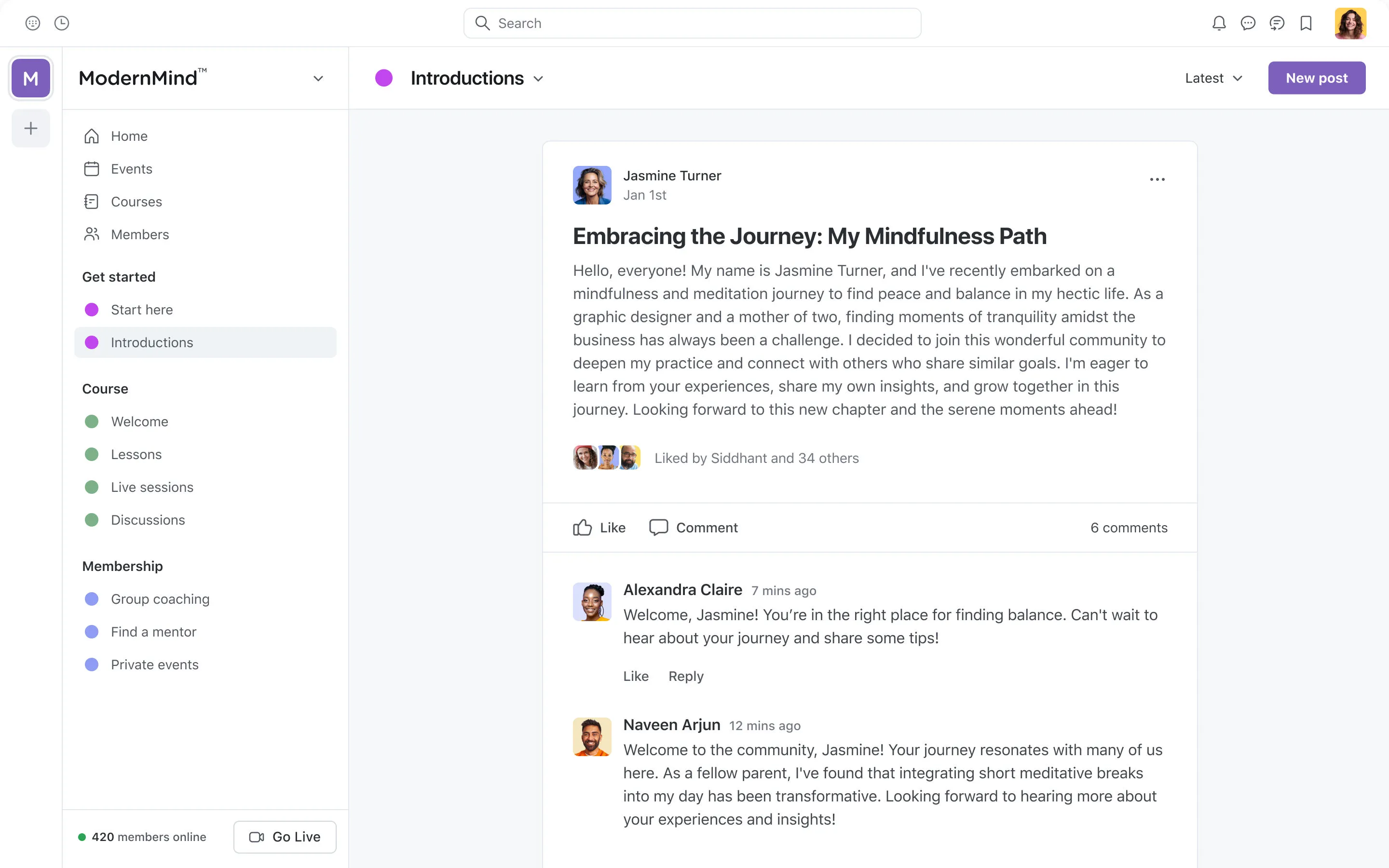Click the purple dot beside Start here
Image resolution: width=1389 pixels, height=868 pixels.
click(91, 310)
